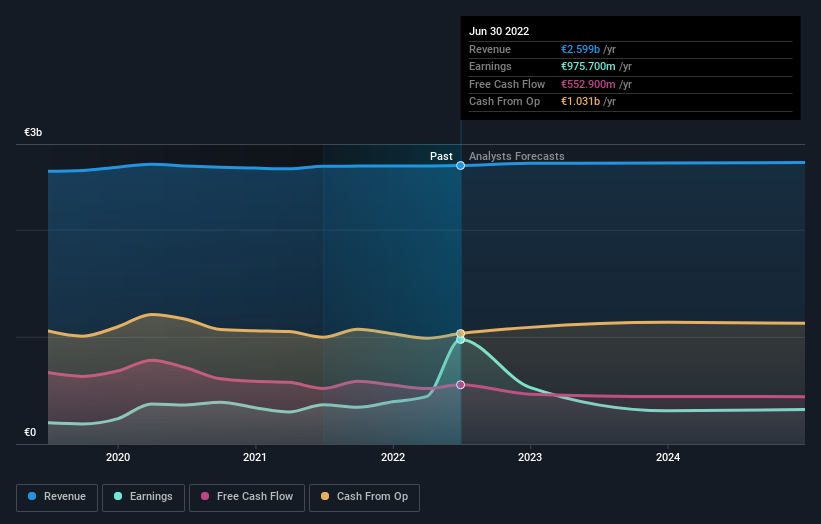Click the 2020 x-axis label
This screenshot has height=524, width=821.
tap(118, 457)
